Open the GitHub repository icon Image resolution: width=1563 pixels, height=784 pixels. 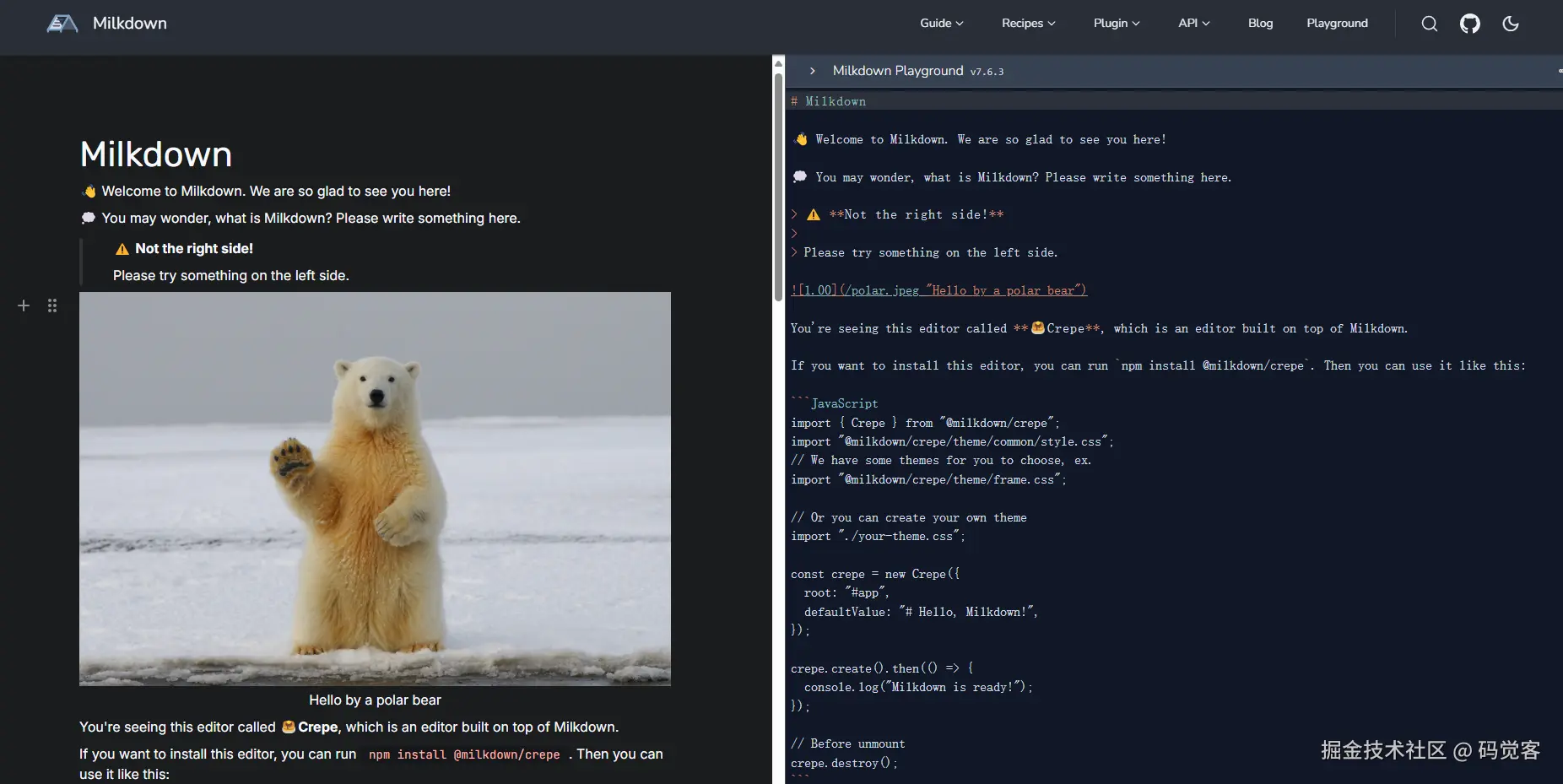coord(1470,24)
